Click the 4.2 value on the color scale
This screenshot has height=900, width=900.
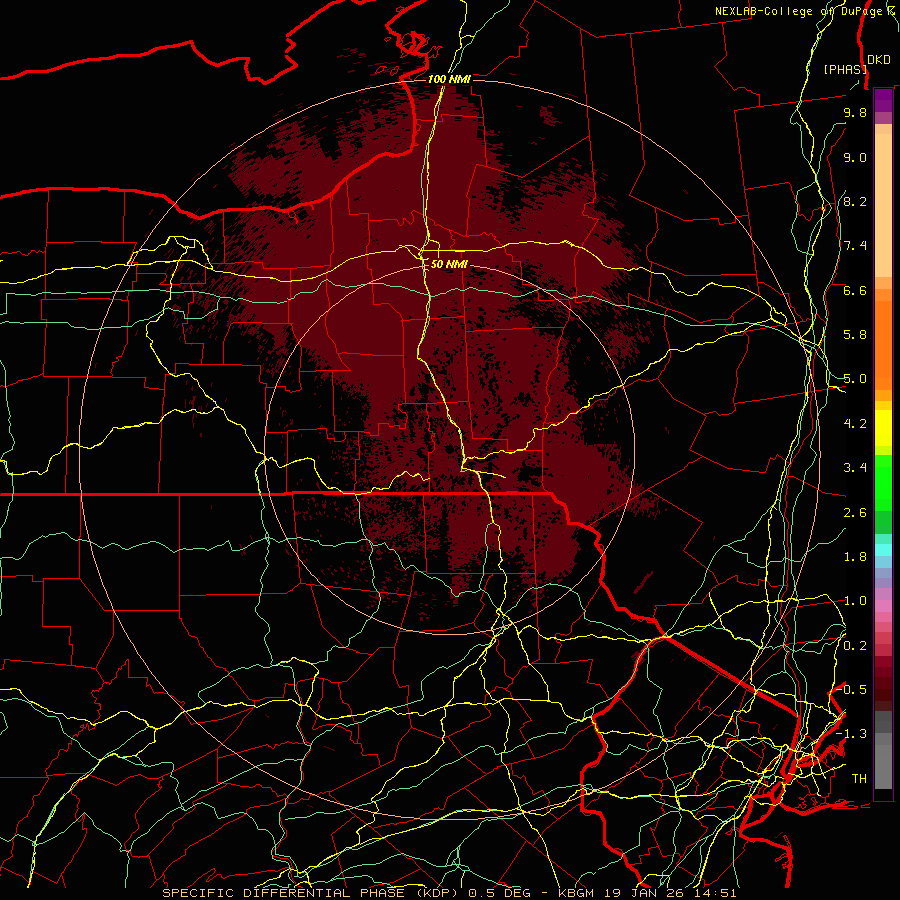click(x=855, y=424)
